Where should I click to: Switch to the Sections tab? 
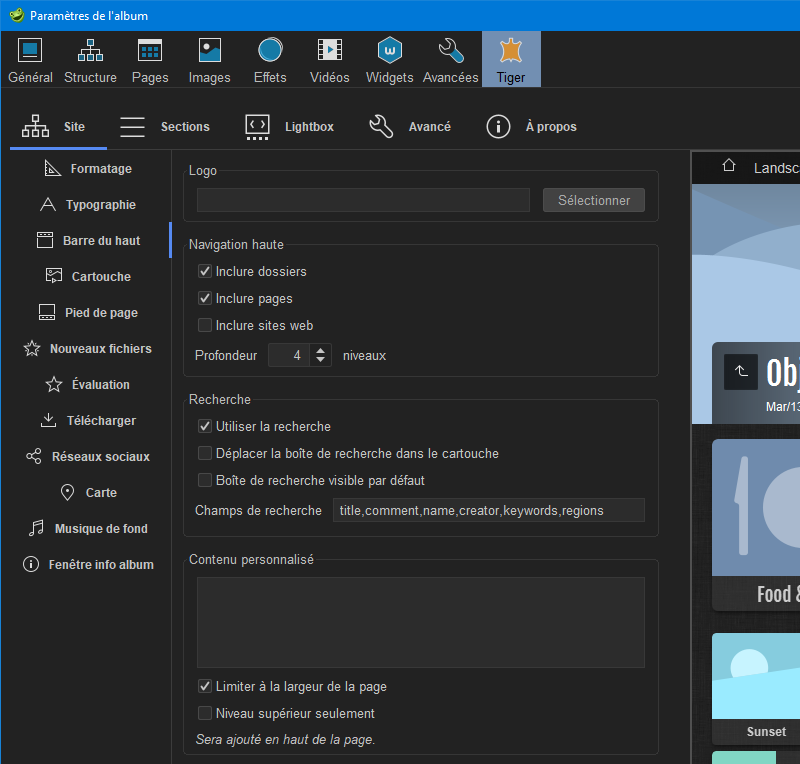(165, 127)
